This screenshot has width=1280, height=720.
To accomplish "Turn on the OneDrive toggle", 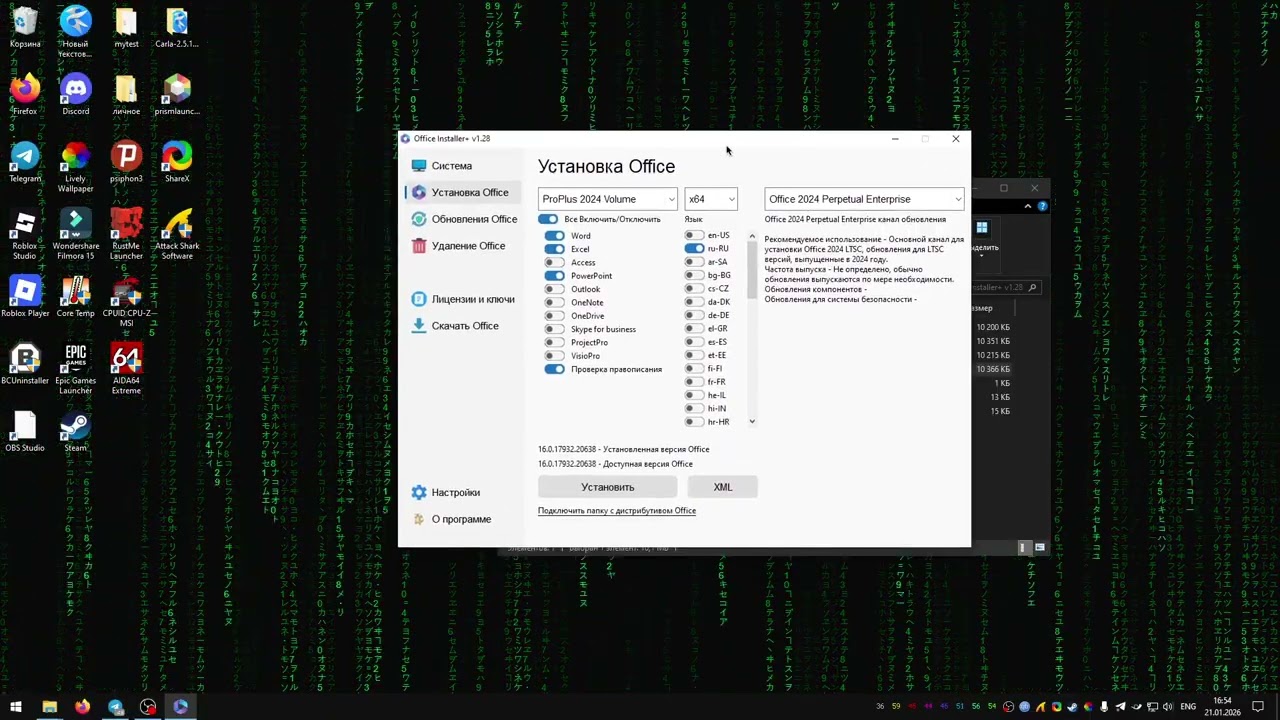I will click(x=555, y=316).
